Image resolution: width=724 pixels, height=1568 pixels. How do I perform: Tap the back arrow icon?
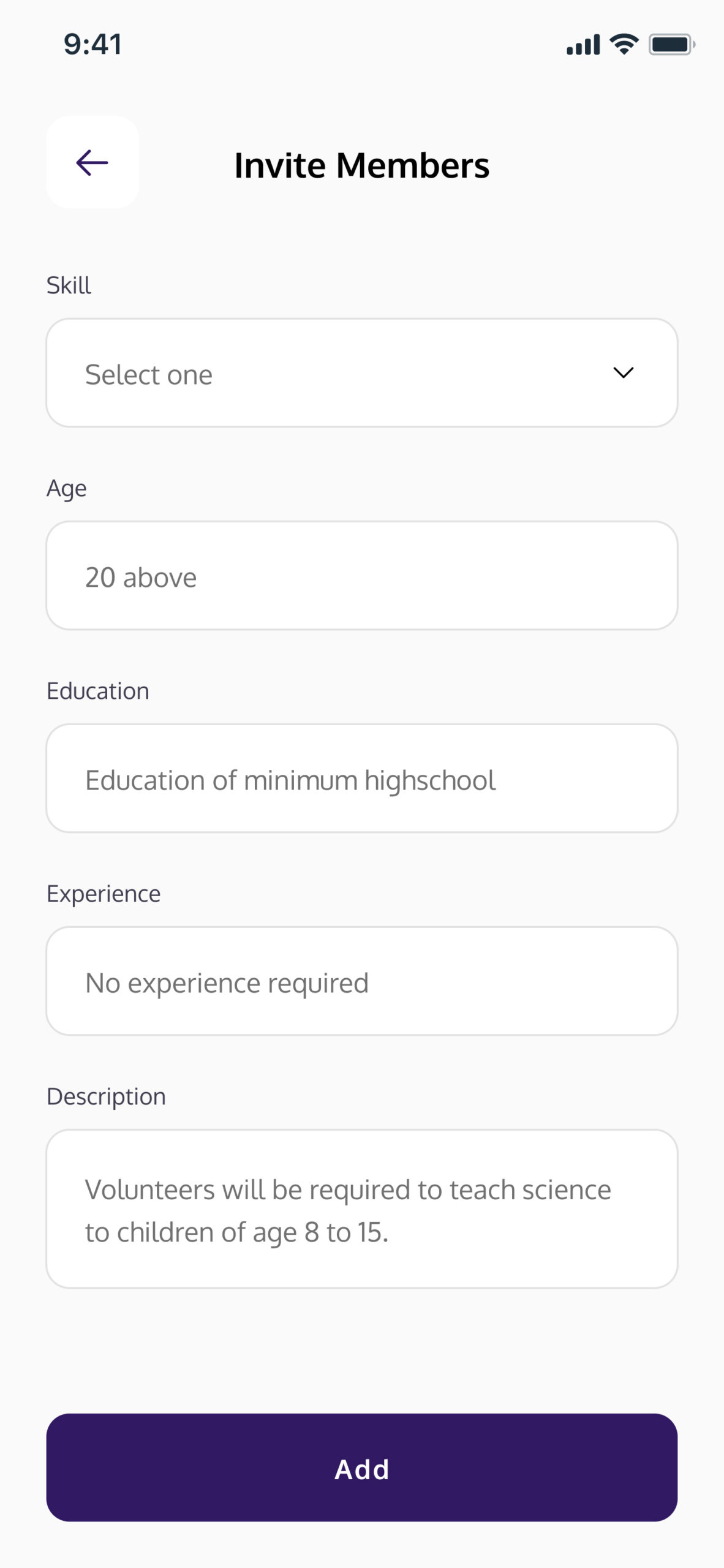click(x=92, y=163)
